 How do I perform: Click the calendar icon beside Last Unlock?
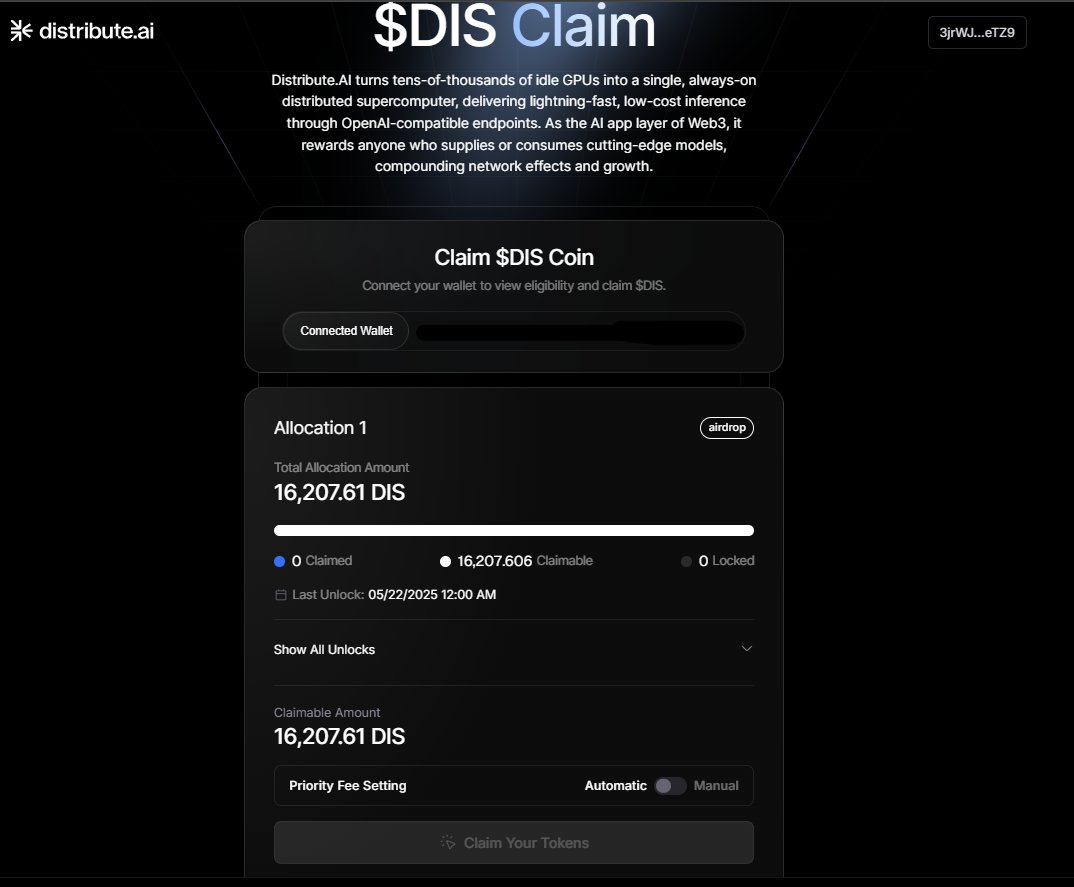coord(280,595)
